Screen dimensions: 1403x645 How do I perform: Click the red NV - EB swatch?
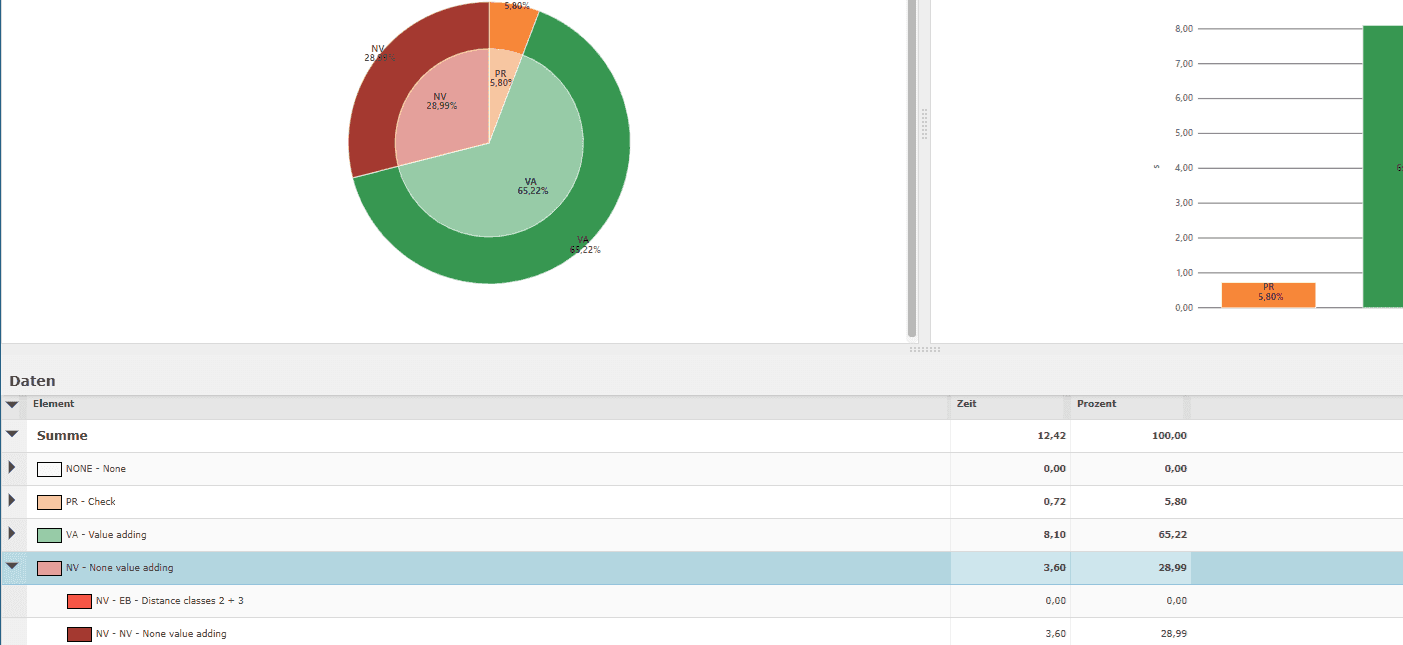tap(79, 601)
